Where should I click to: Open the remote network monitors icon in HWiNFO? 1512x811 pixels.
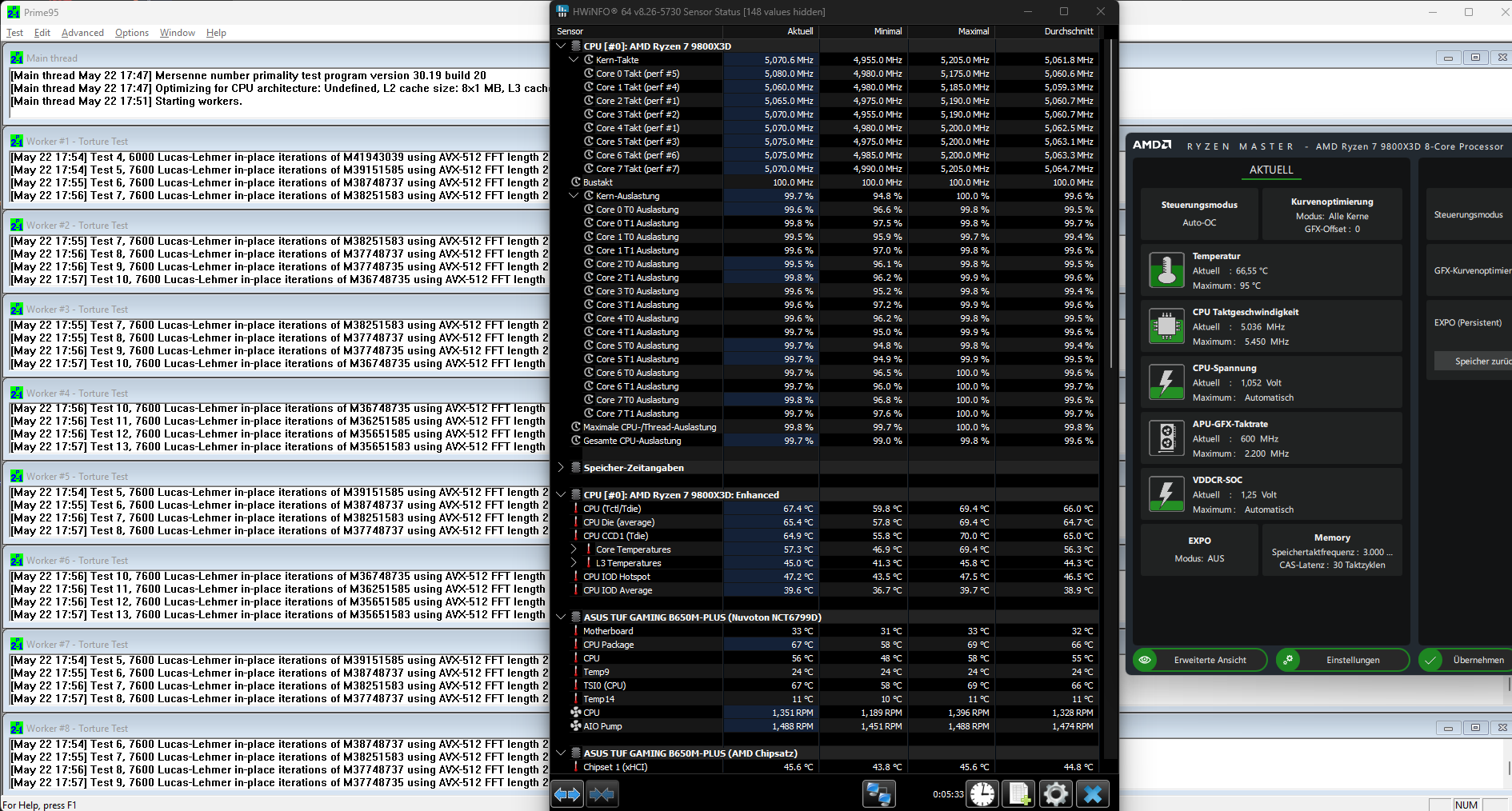(878, 794)
